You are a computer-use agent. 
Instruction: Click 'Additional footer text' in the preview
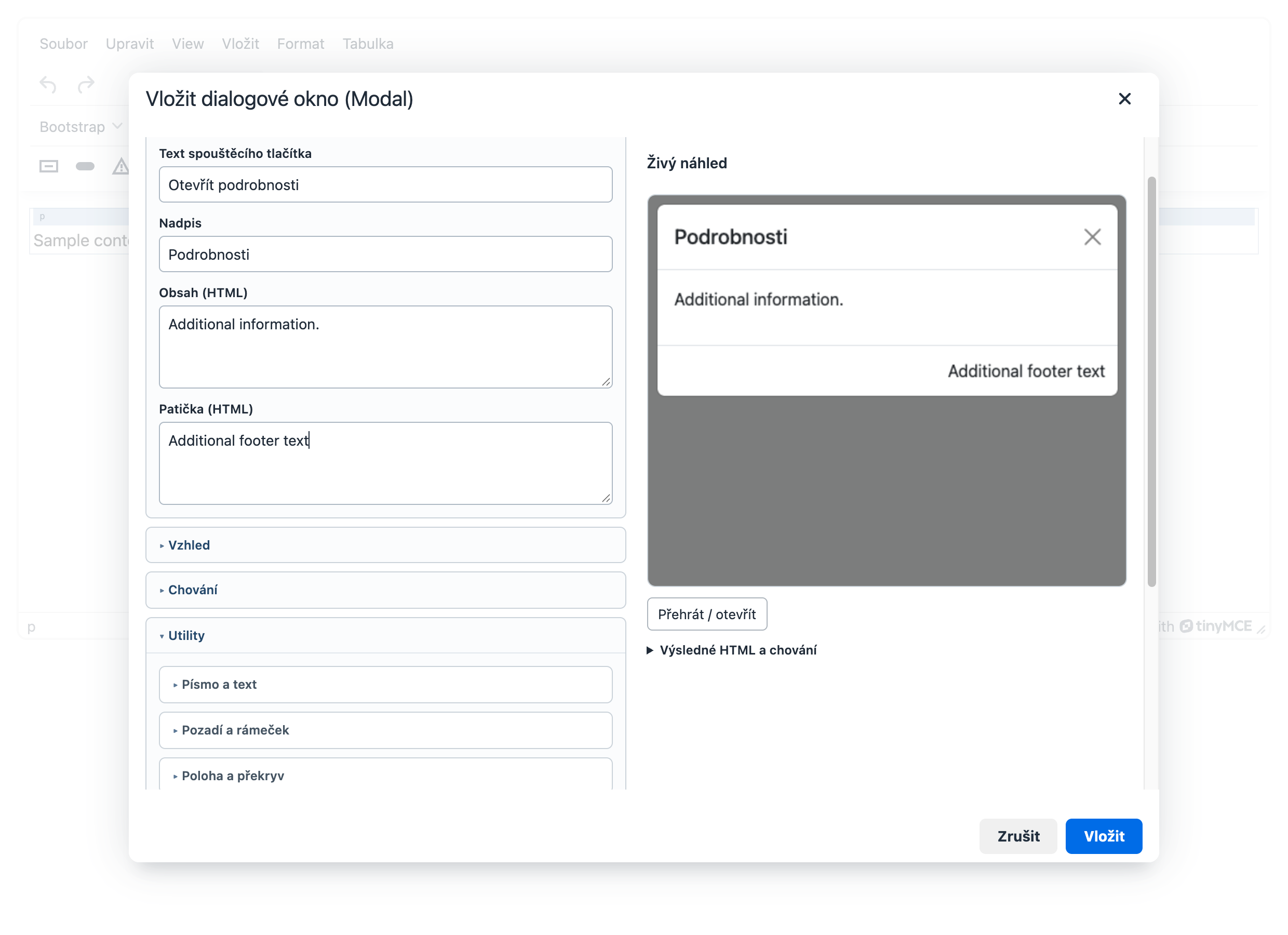(1026, 371)
